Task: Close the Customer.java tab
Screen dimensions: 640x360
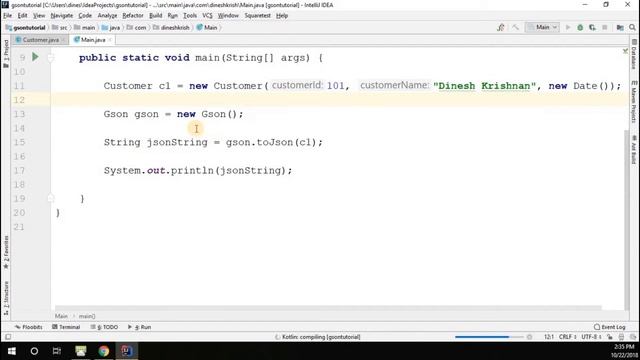Action: point(63,40)
